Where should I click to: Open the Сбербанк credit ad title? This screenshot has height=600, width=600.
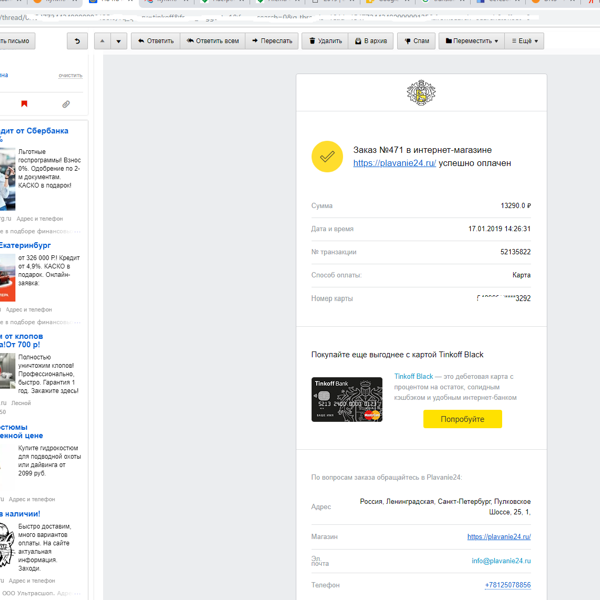click(34, 131)
